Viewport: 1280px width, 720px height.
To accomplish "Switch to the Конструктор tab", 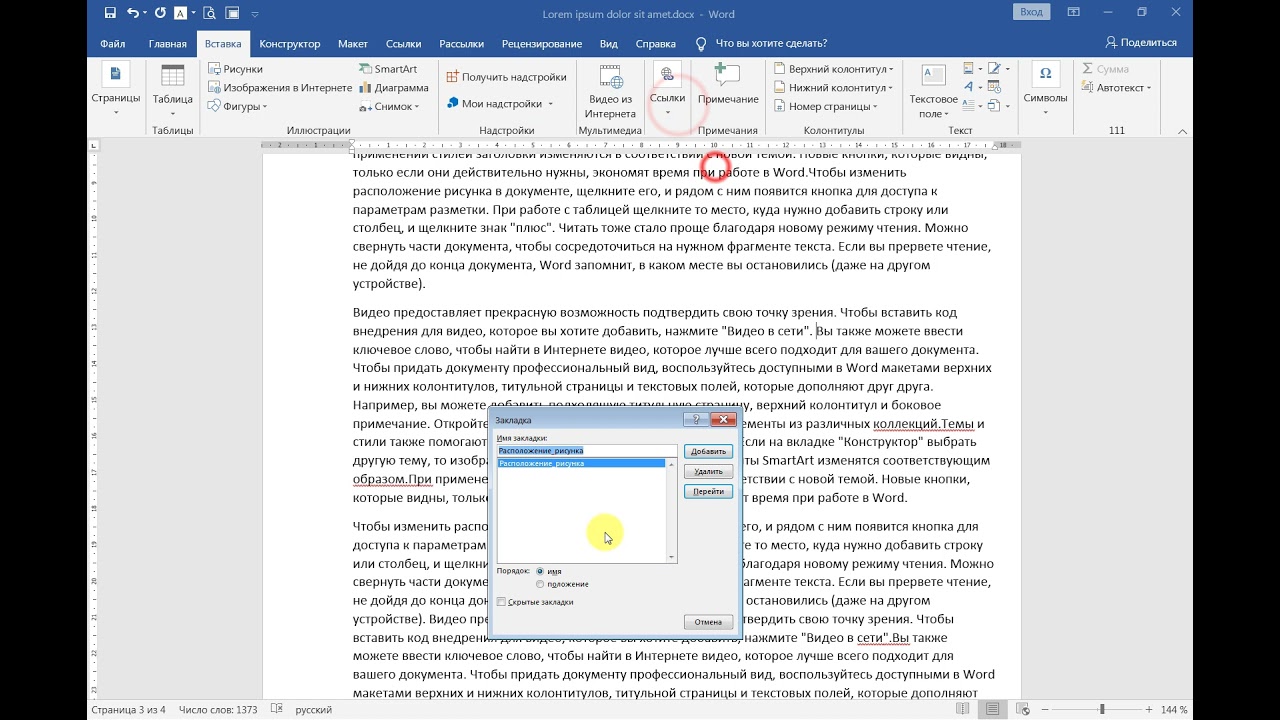I will (289, 44).
